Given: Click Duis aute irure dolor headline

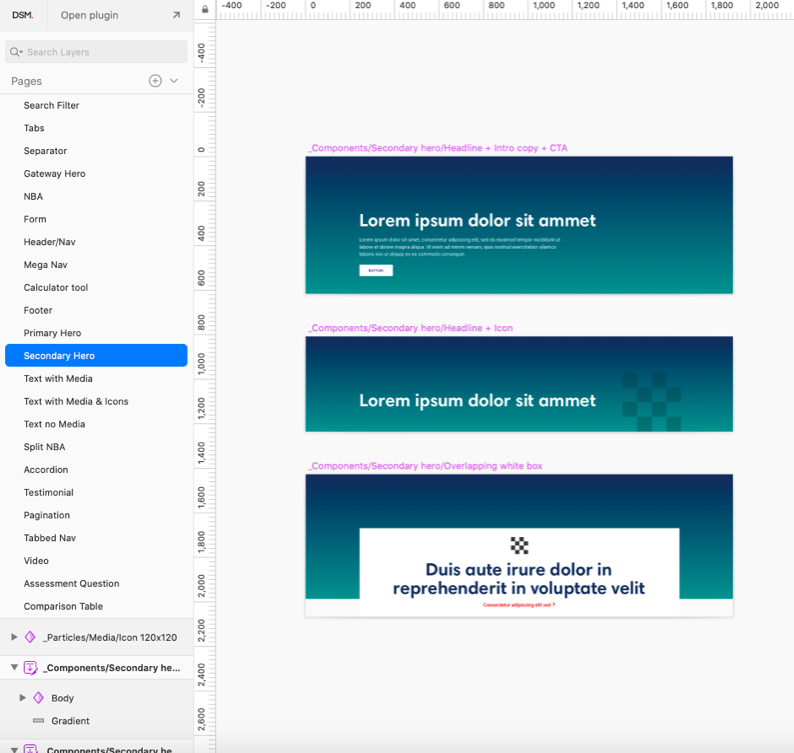Looking at the screenshot, I should pos(519,579).
